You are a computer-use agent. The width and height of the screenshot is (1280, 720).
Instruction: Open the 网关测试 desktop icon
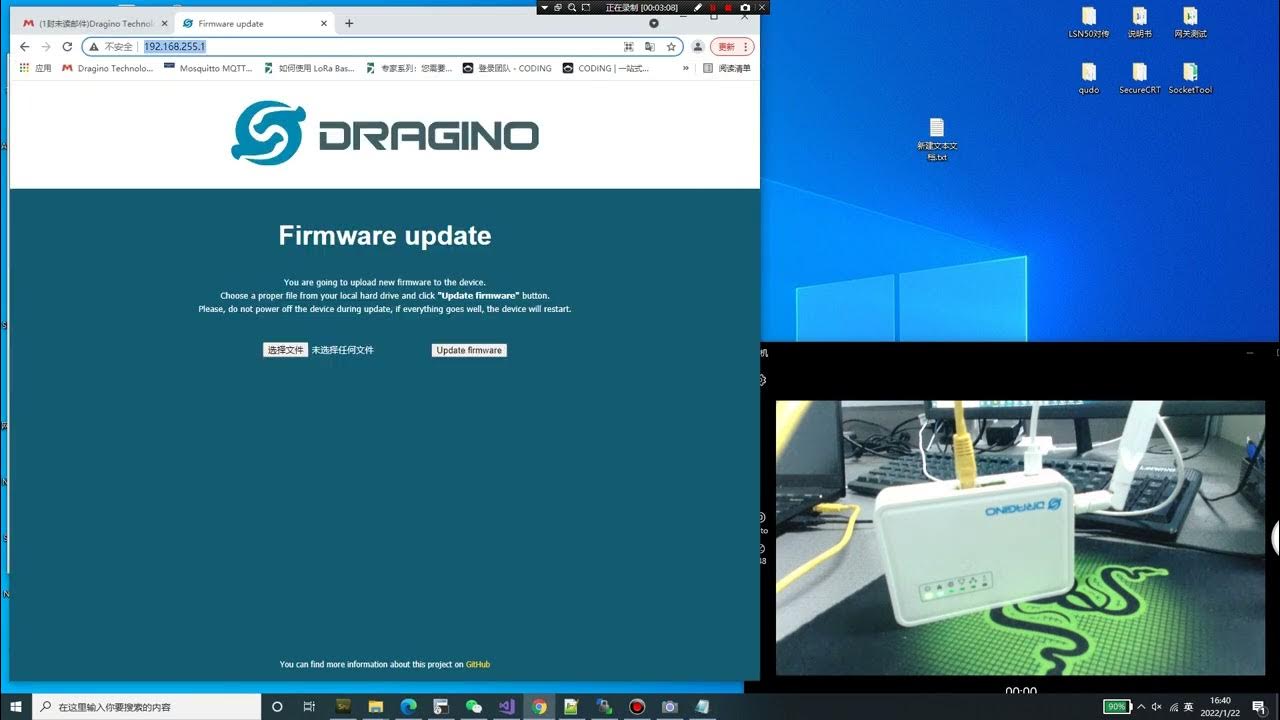[1190, 22]
